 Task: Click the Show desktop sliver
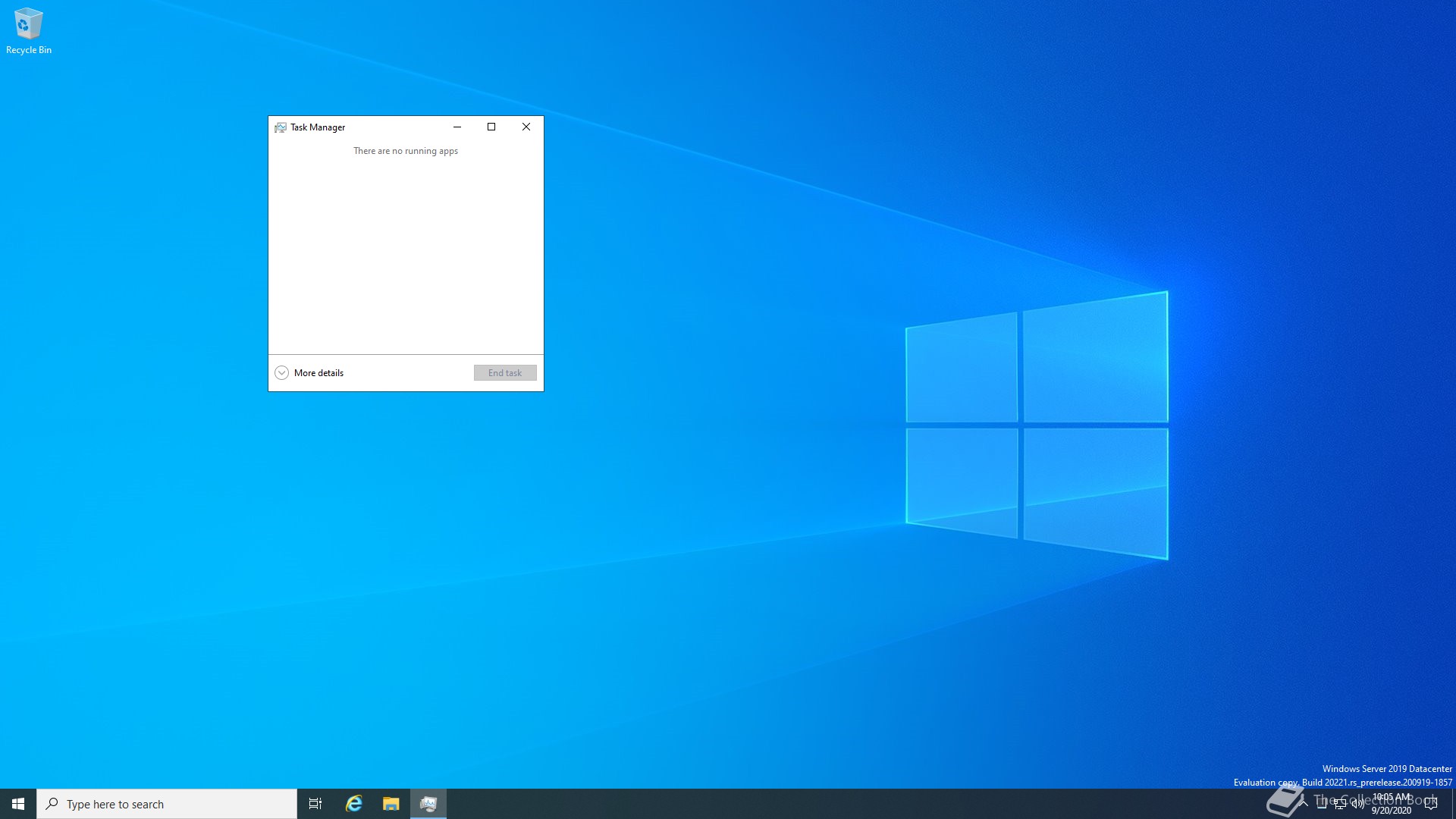click(1454, 804)
